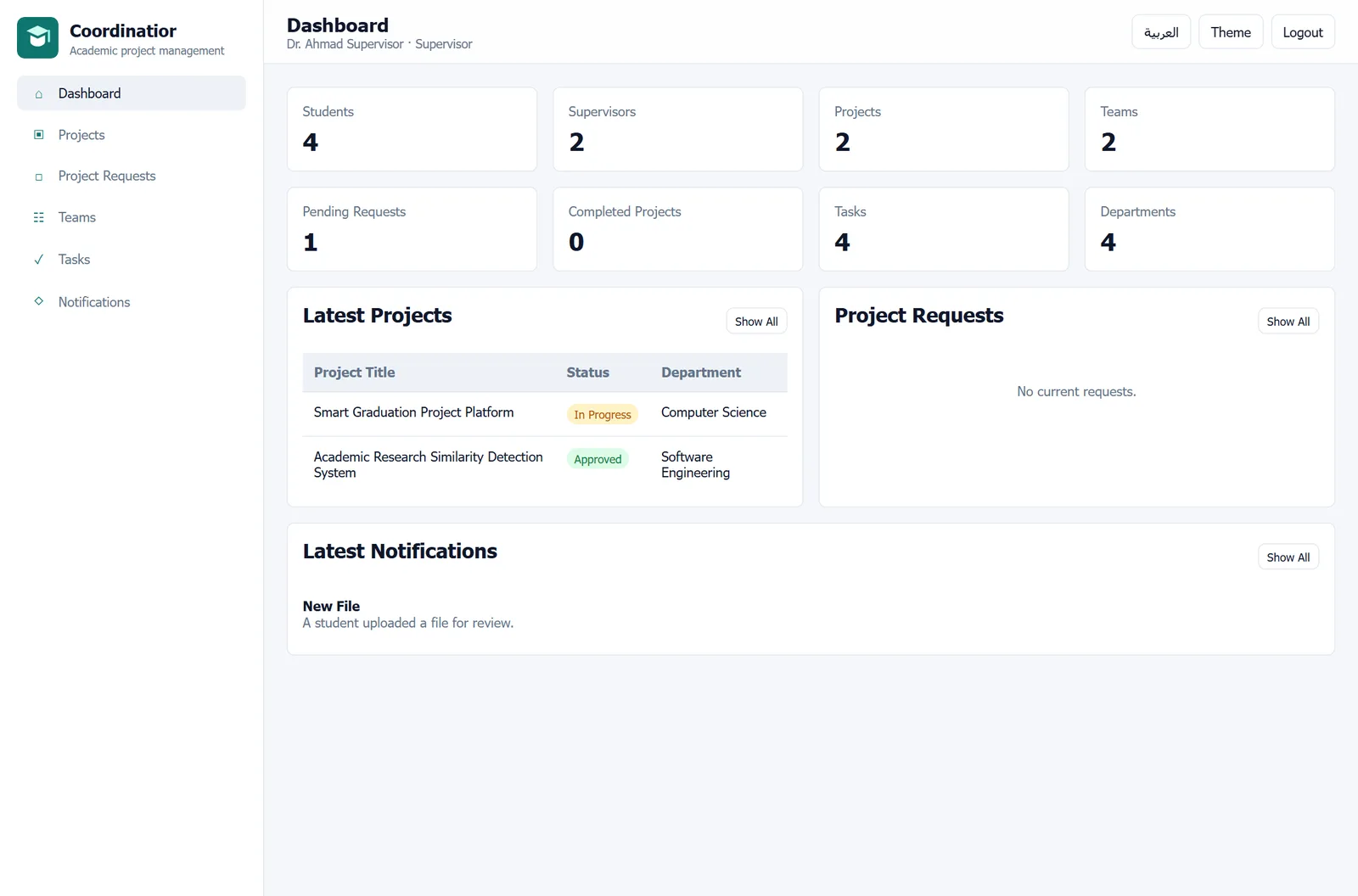Navigate to Teams in the sidebar
Viewport: 1358px width, 896px height.
(132, 218)
